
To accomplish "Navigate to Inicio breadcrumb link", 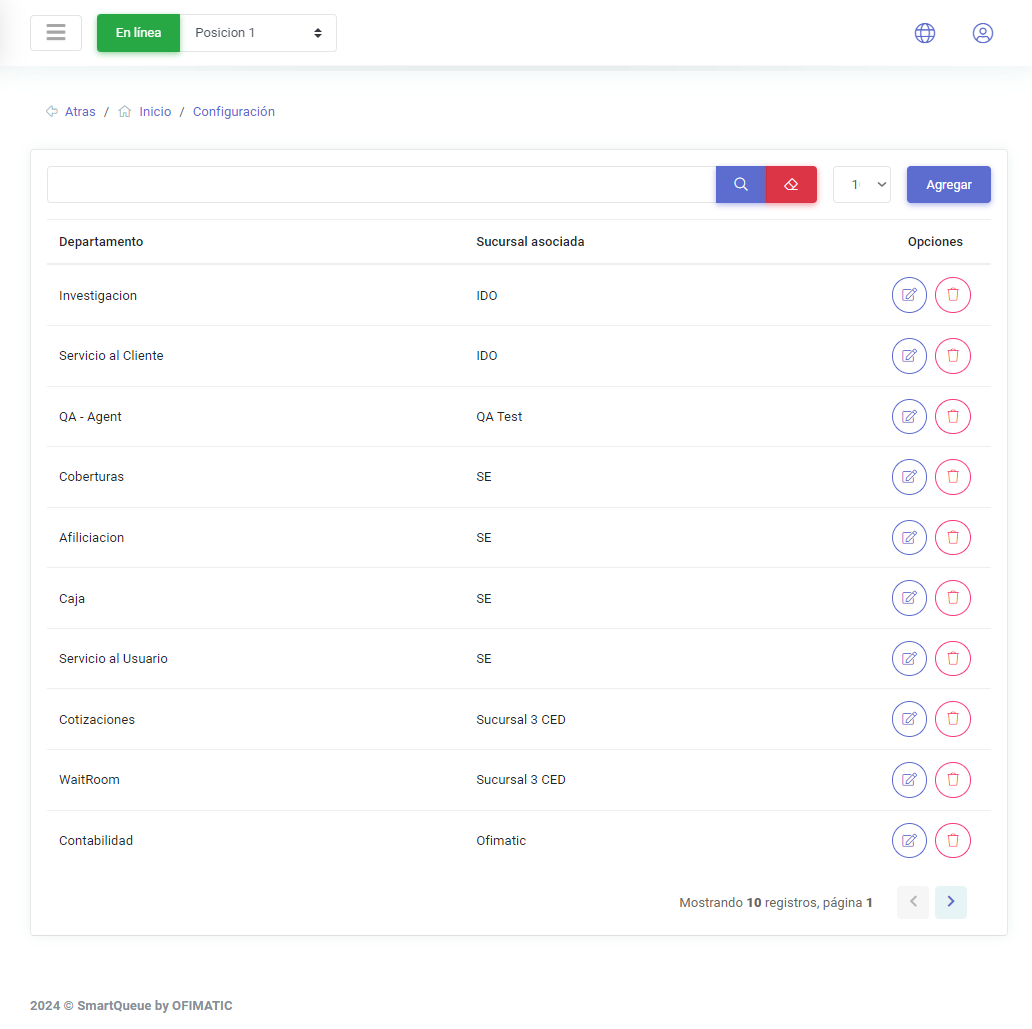I will click(x=155, y=112).
